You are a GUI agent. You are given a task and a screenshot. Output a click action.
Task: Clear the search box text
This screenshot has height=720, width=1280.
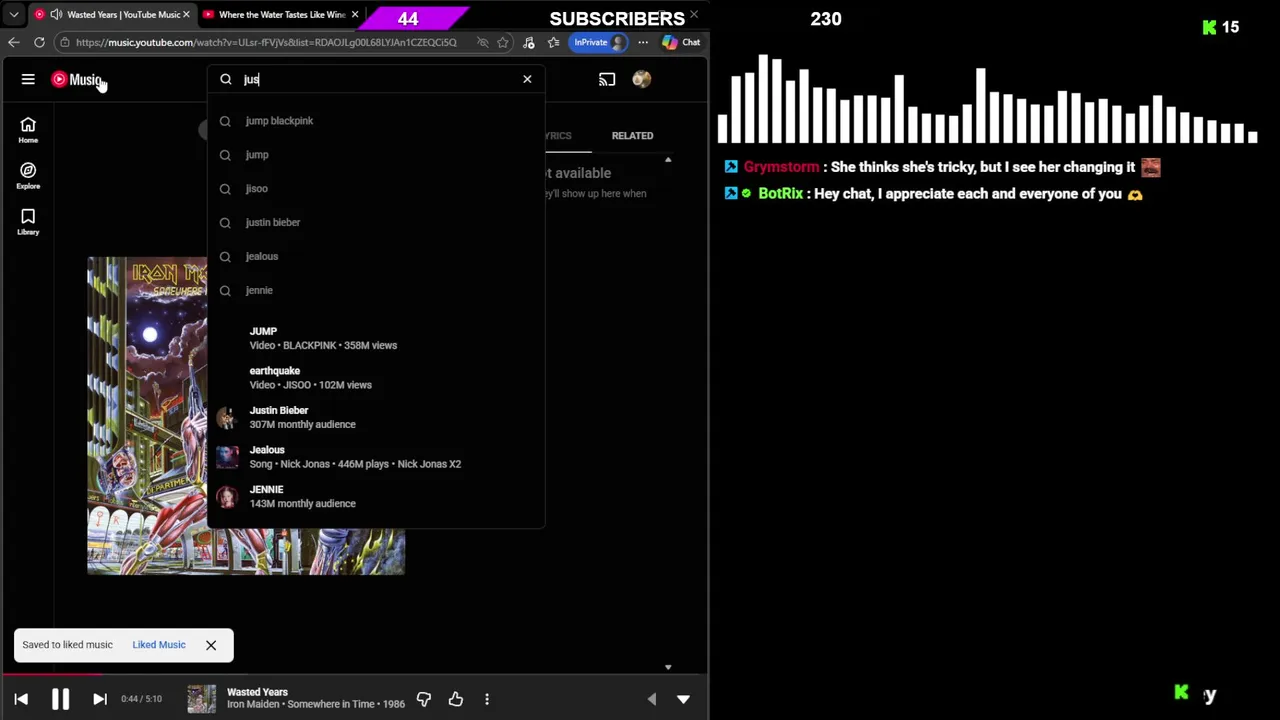527,79
